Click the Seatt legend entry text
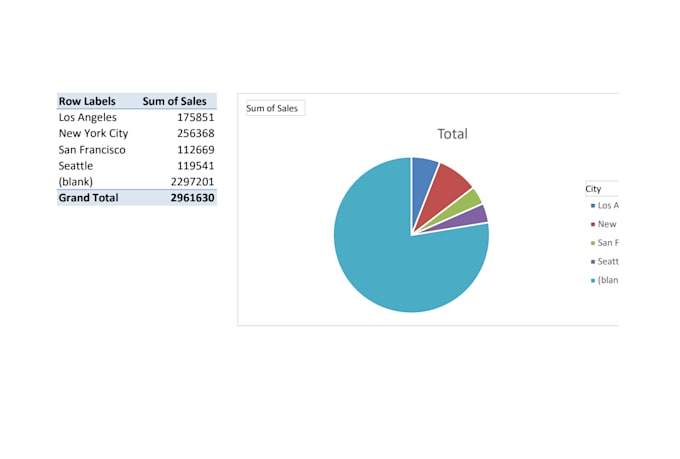Image resolution: width=680 pixels, height=459 pixels. coord(608,262)
